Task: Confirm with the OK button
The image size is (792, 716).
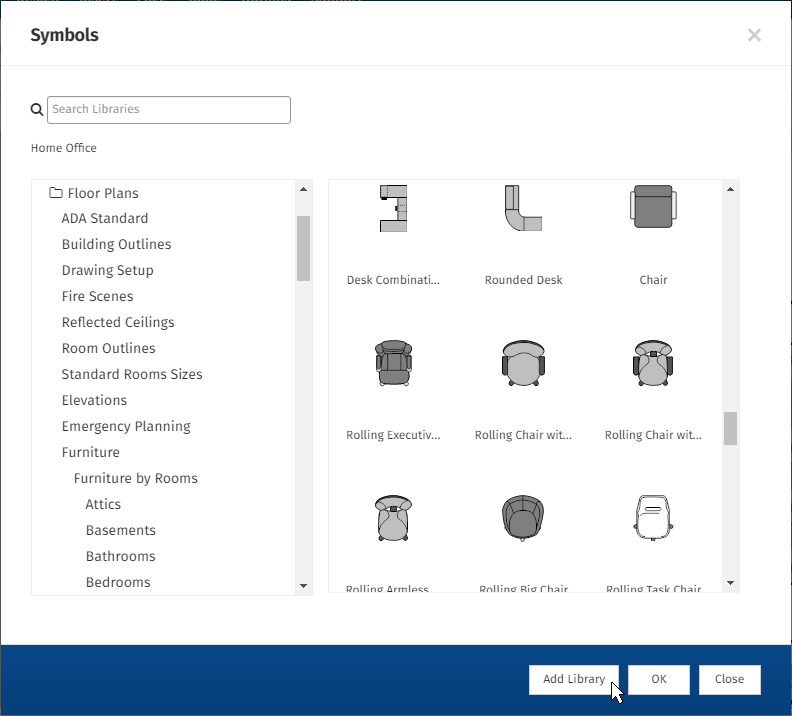Action: pos(659,680)
